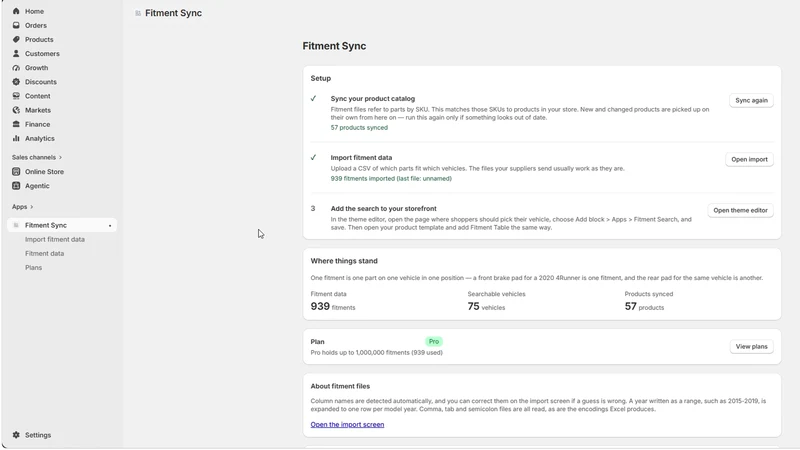
Task: Navigate to Discounts
Action: 41,82
